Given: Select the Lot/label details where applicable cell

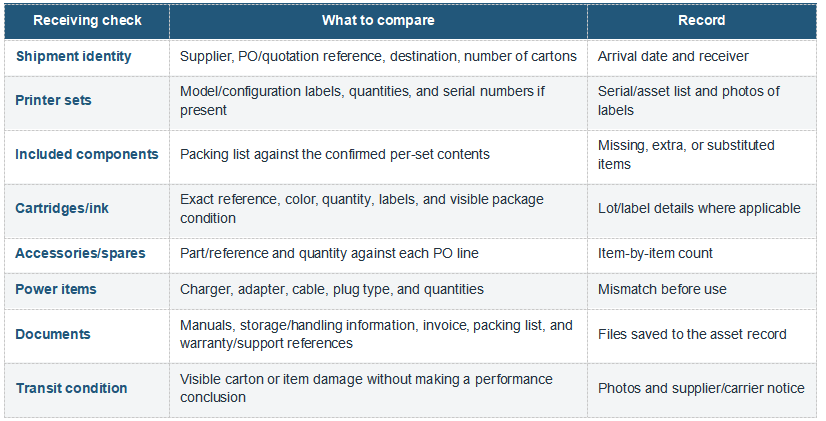Looking at the screenshot, I should [699, 208].
